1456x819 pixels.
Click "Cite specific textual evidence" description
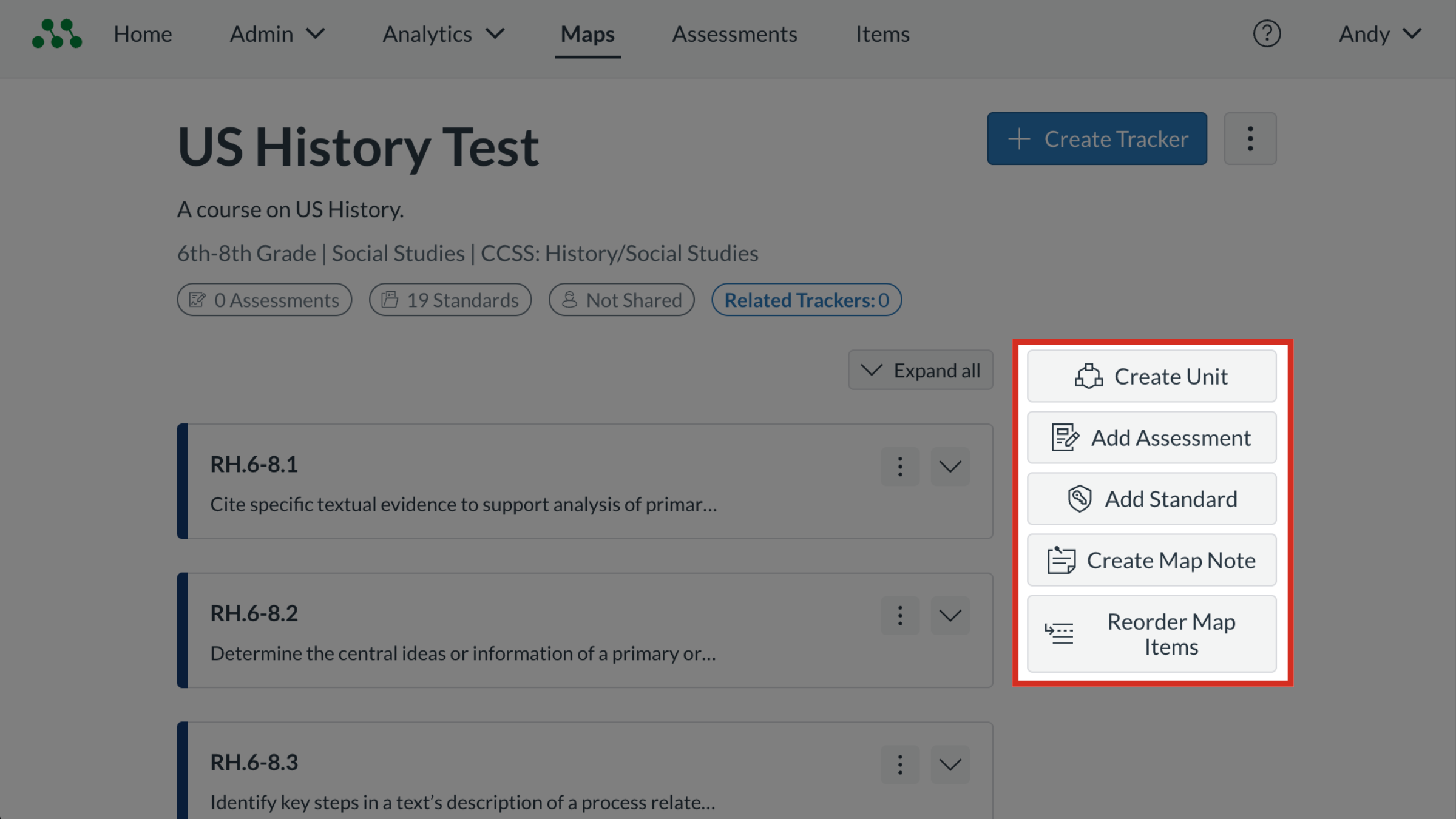[463, 504]
